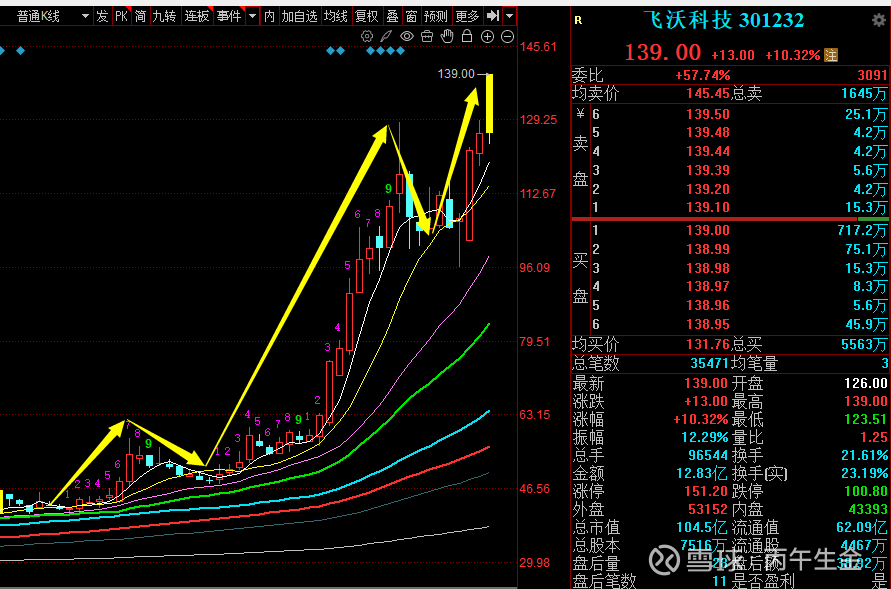
Task: Click the 注 note badge beside price change
Action: click(x=830, y=54)
